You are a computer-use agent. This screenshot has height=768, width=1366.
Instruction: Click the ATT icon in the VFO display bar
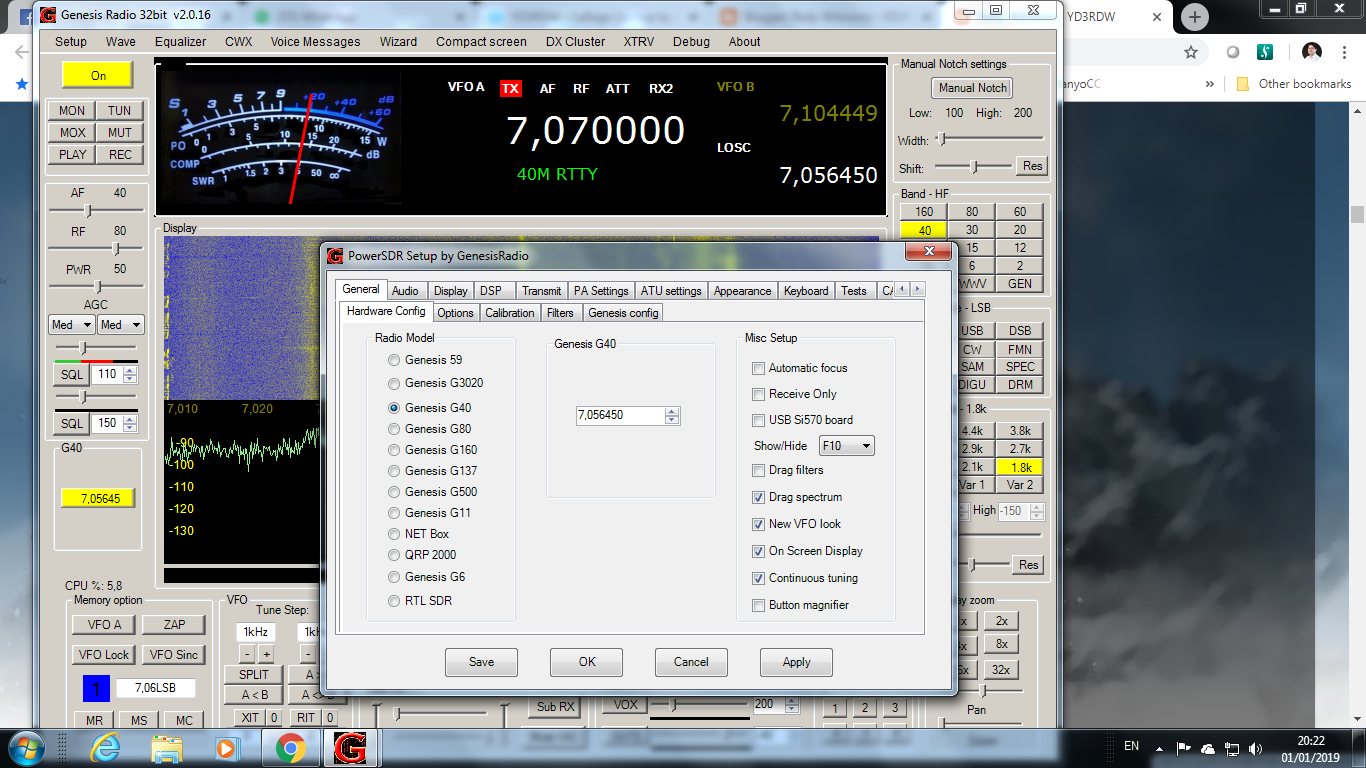[x=618, y=88]
